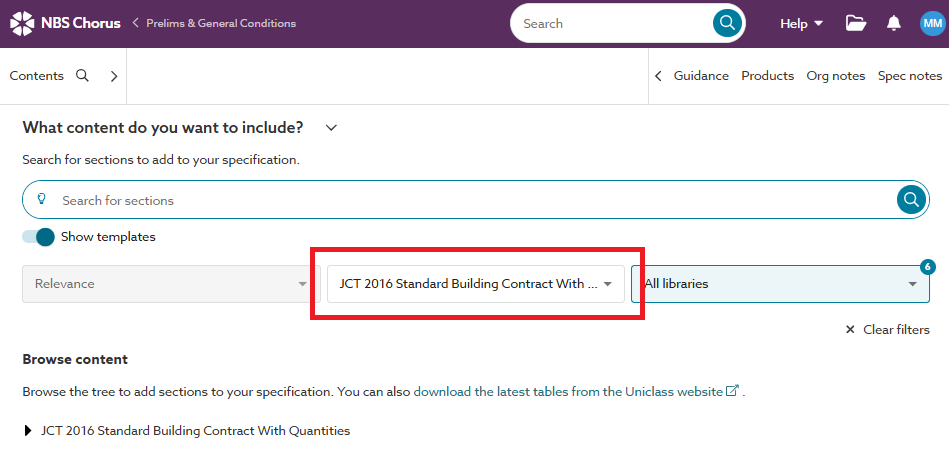The height and width of the screenshot is (465, 949).
Task: Open the Relevance sort dropdown
Action: point(168,284)
